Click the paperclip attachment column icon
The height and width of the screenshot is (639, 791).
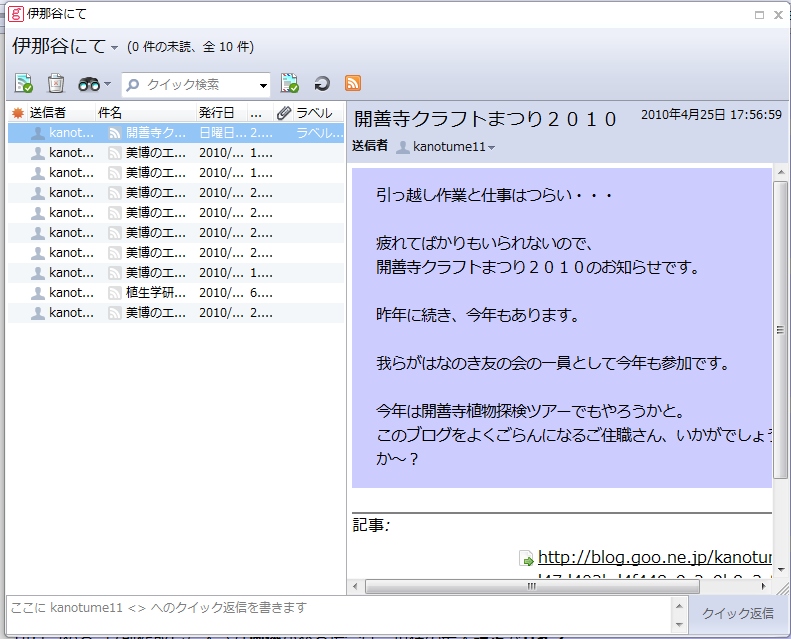click(284, 113)
